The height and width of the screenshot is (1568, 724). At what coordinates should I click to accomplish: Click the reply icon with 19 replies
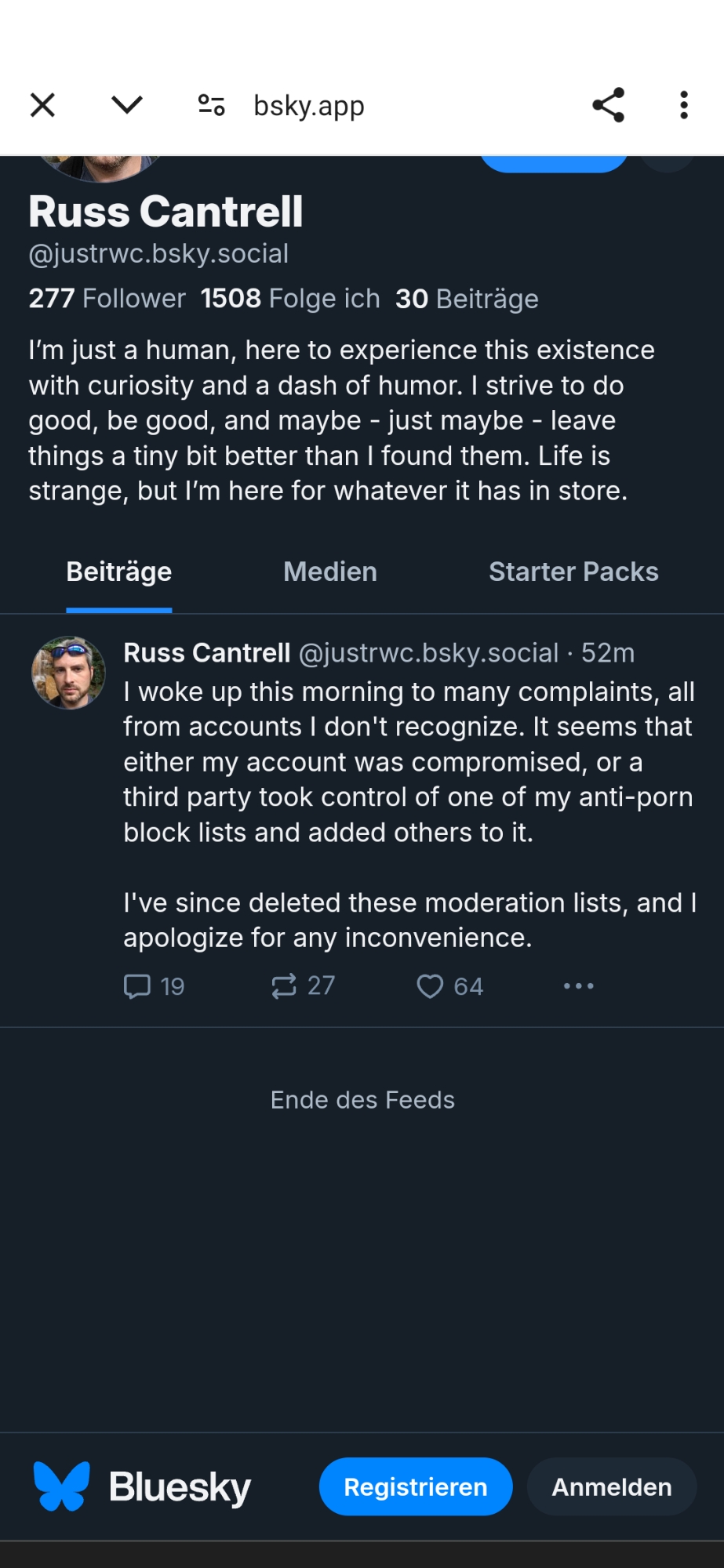[x=138, y=985]
